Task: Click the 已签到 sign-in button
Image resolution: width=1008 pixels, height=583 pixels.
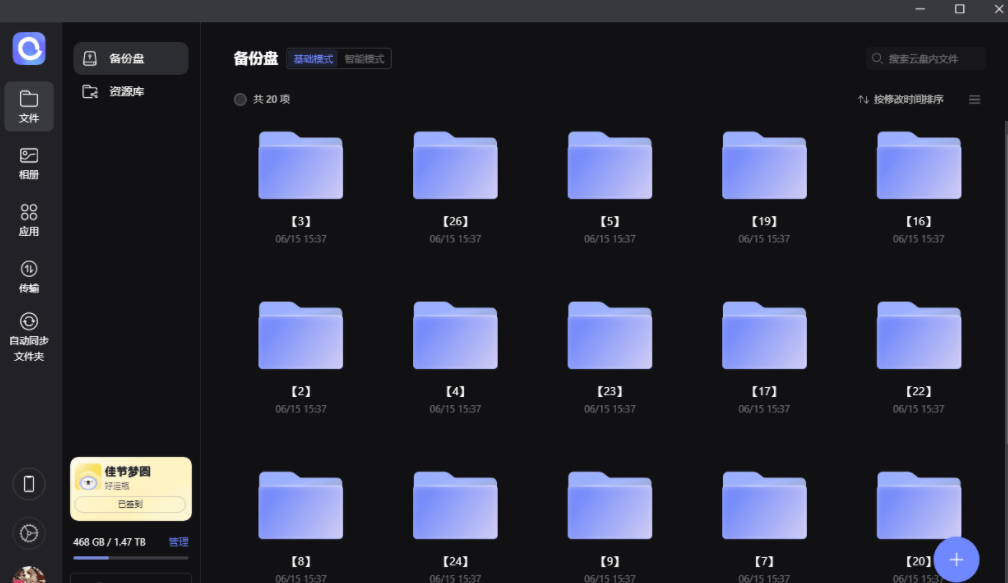Action: (130, 505)
